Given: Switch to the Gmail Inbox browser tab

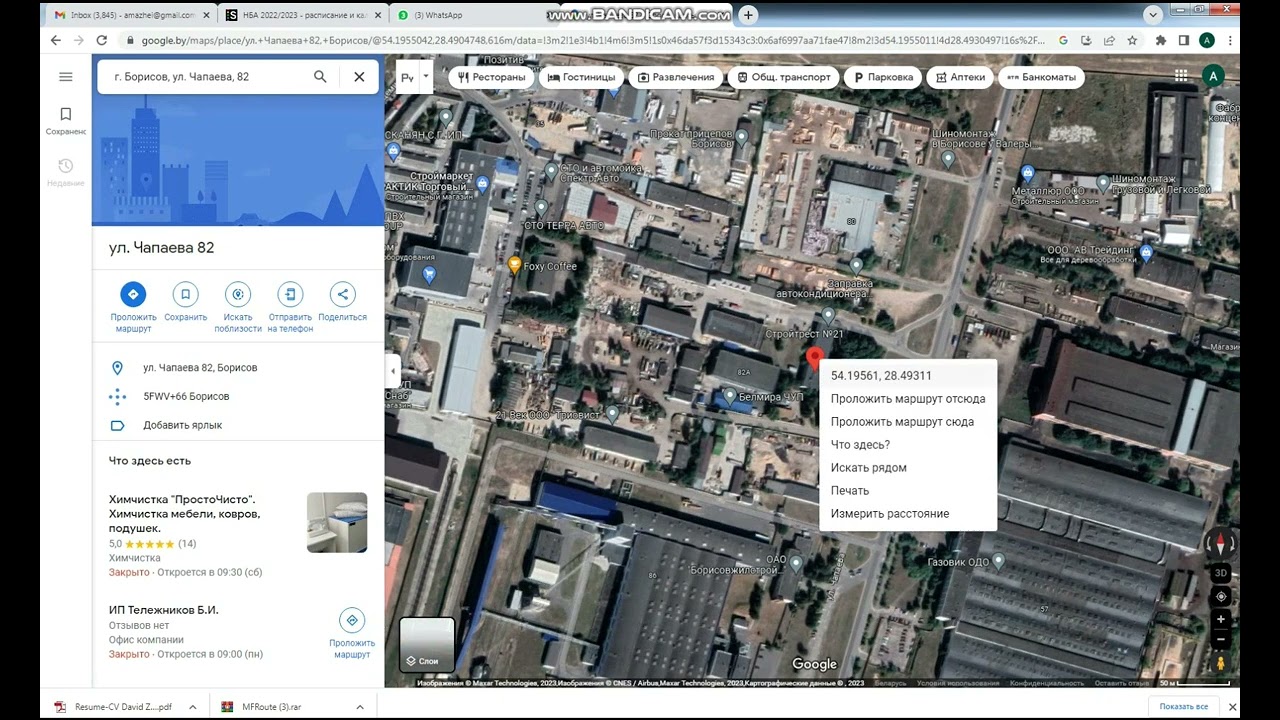Looking at the screenshot, I should coord(131,15).
